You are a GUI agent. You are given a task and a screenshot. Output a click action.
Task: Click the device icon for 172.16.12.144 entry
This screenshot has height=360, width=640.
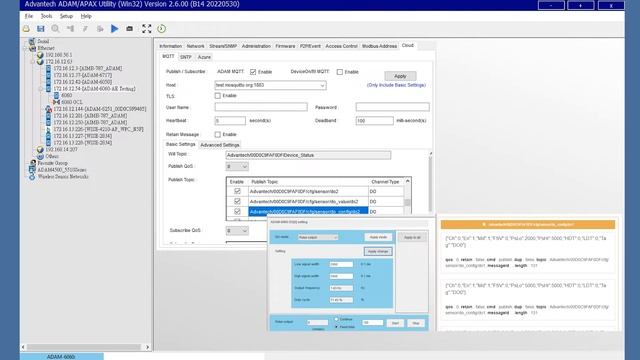(48, 109)
